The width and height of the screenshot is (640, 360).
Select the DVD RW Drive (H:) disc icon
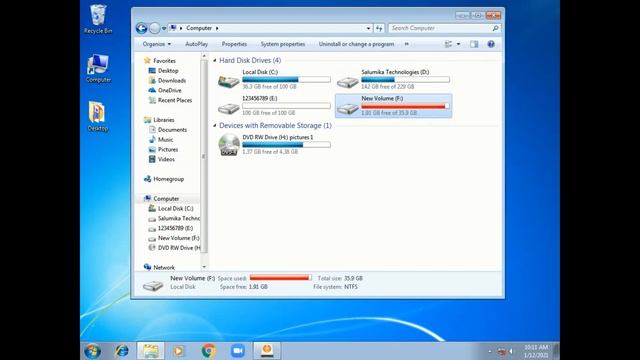point(229,144)
